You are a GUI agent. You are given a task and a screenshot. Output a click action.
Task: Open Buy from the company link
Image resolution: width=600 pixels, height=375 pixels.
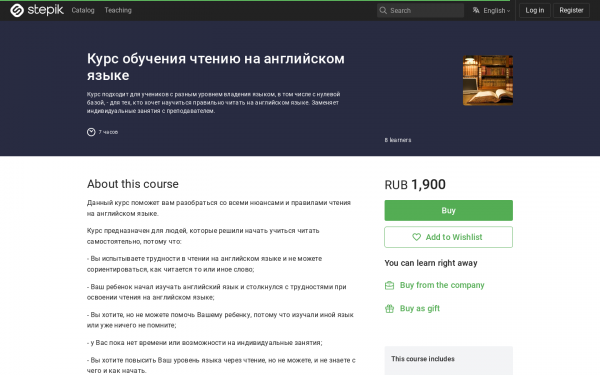[442, 285]
